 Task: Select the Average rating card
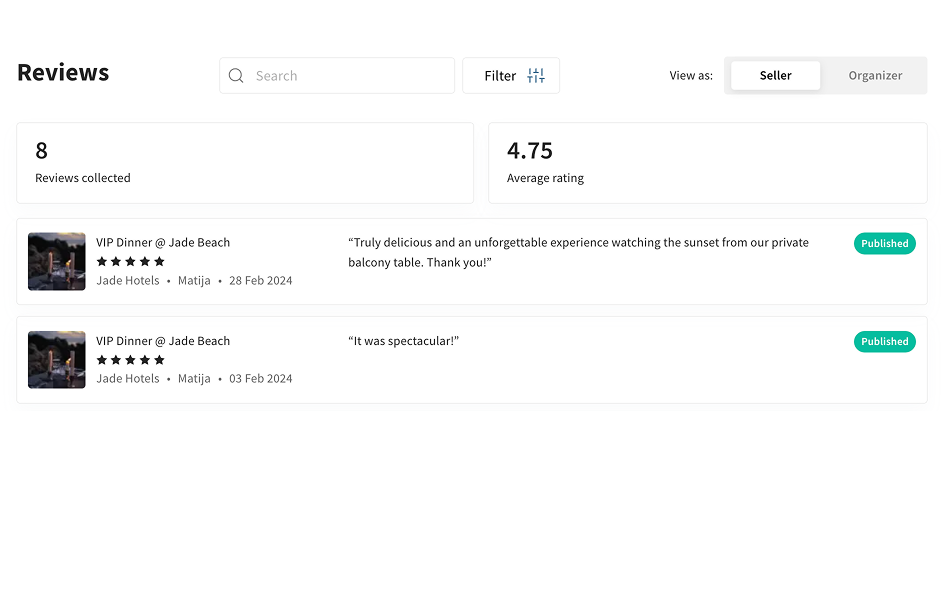(707, 163)
